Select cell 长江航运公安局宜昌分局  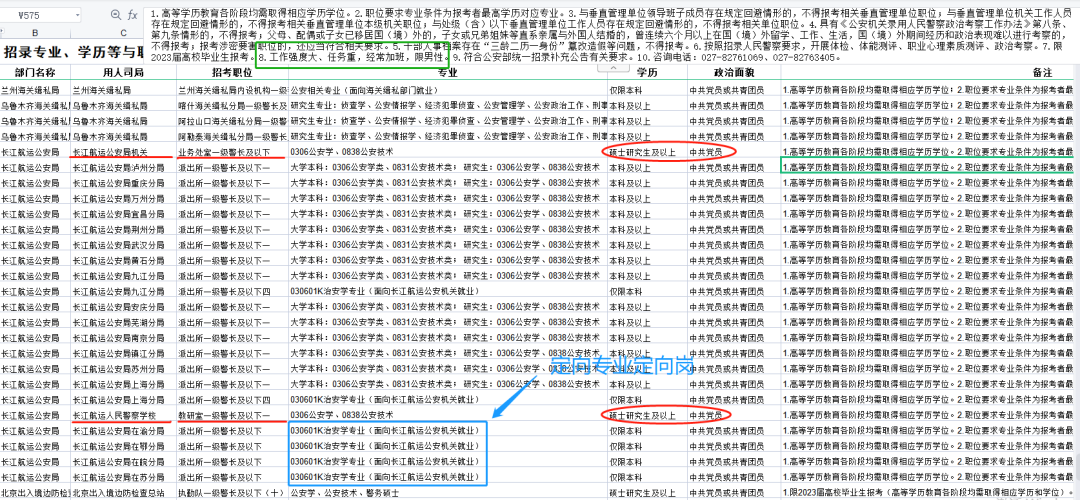pyautogui.click(x=123, y=213)
